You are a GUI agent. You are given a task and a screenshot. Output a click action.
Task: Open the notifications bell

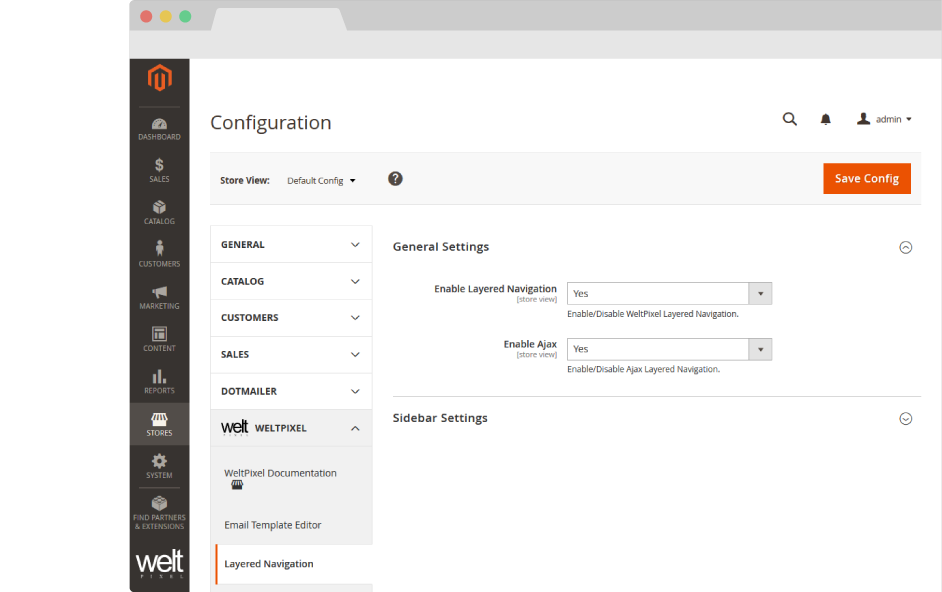tap(825, 119)
